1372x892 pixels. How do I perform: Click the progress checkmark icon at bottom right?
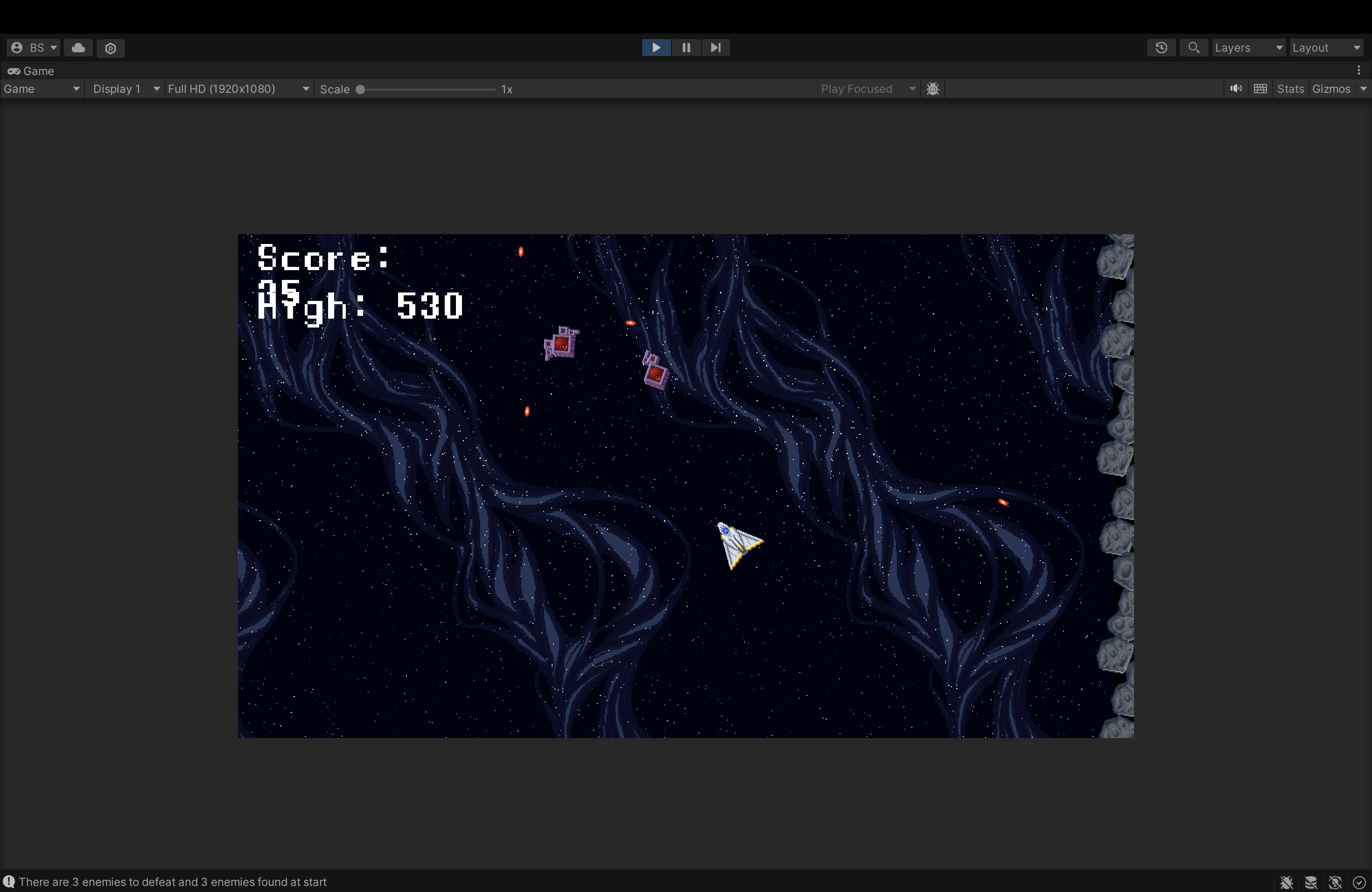click(x=1359, y=882)
